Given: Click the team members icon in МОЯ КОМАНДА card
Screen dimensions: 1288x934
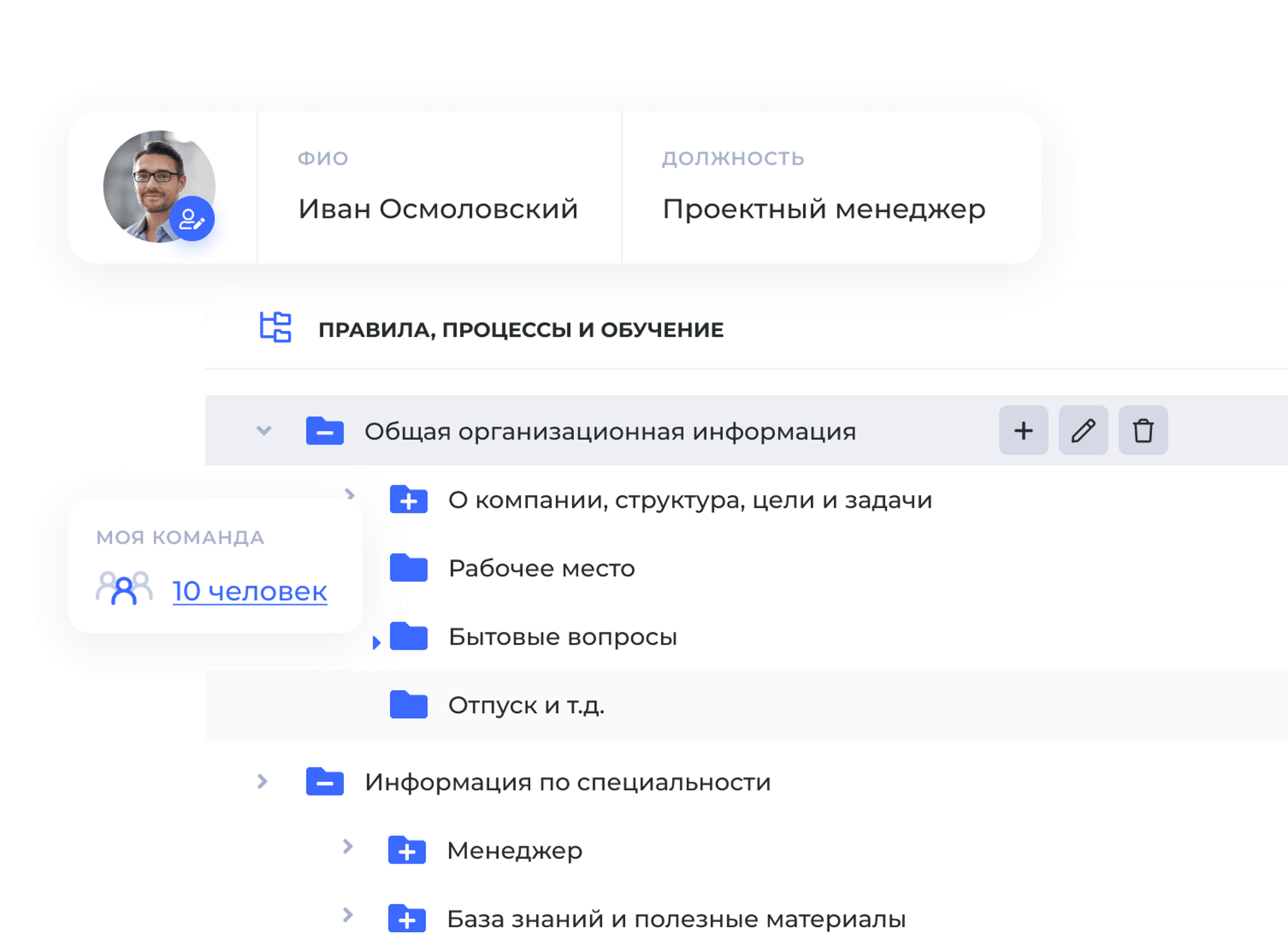Looking at the screenshot, I should (124, 589).
